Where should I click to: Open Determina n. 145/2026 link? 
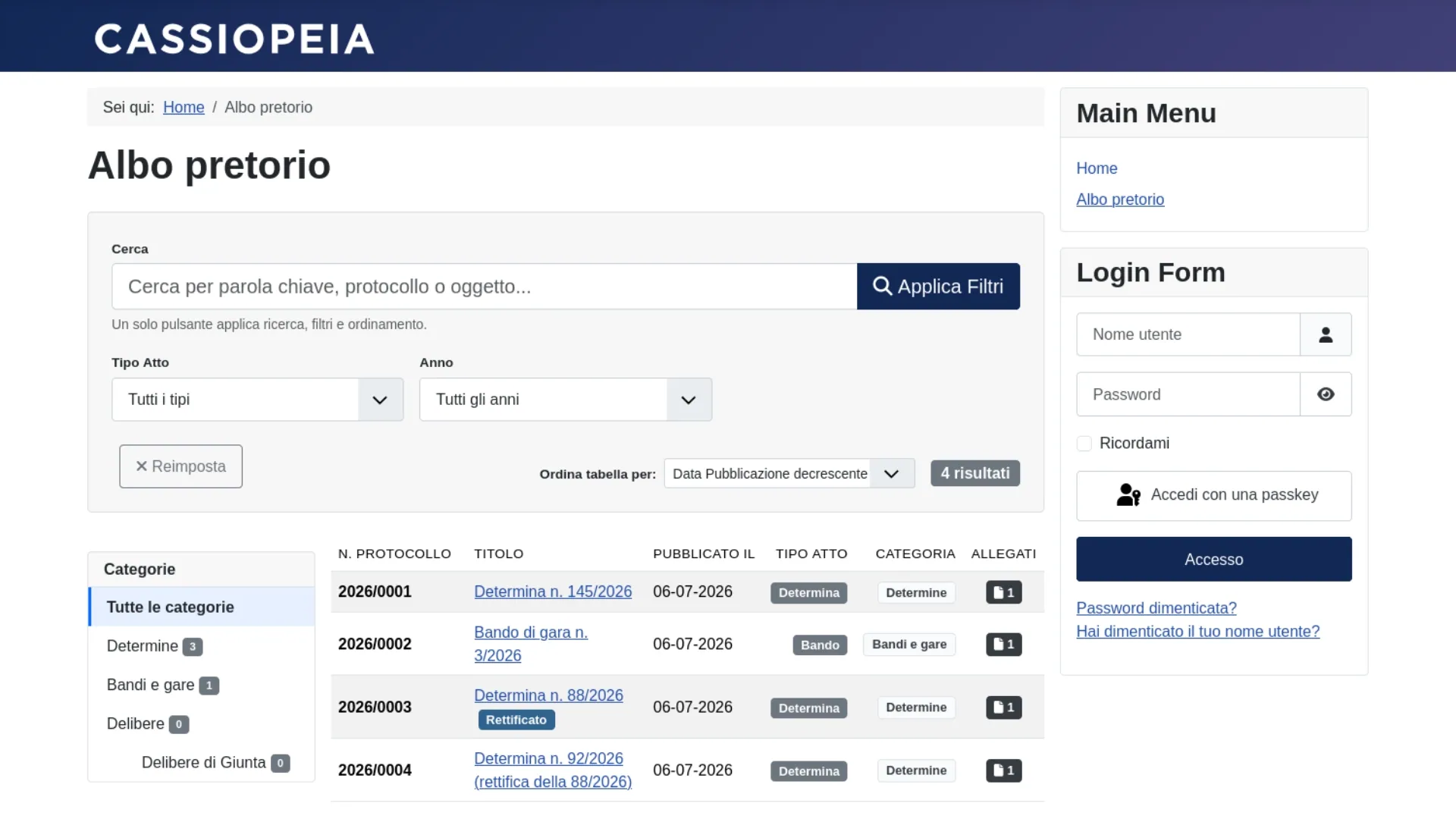click(553, 591)
